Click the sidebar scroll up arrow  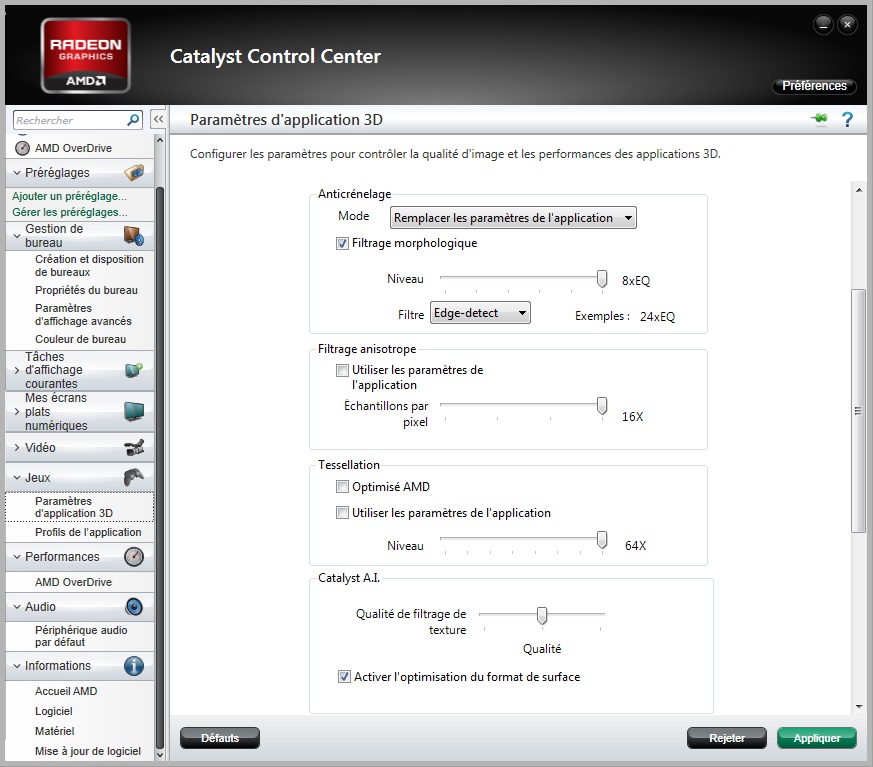pos(160,140)
